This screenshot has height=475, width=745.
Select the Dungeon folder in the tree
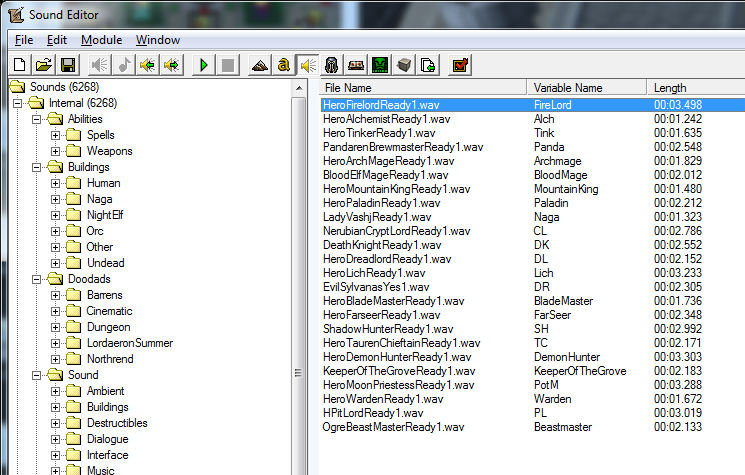[x=108, y=327]
